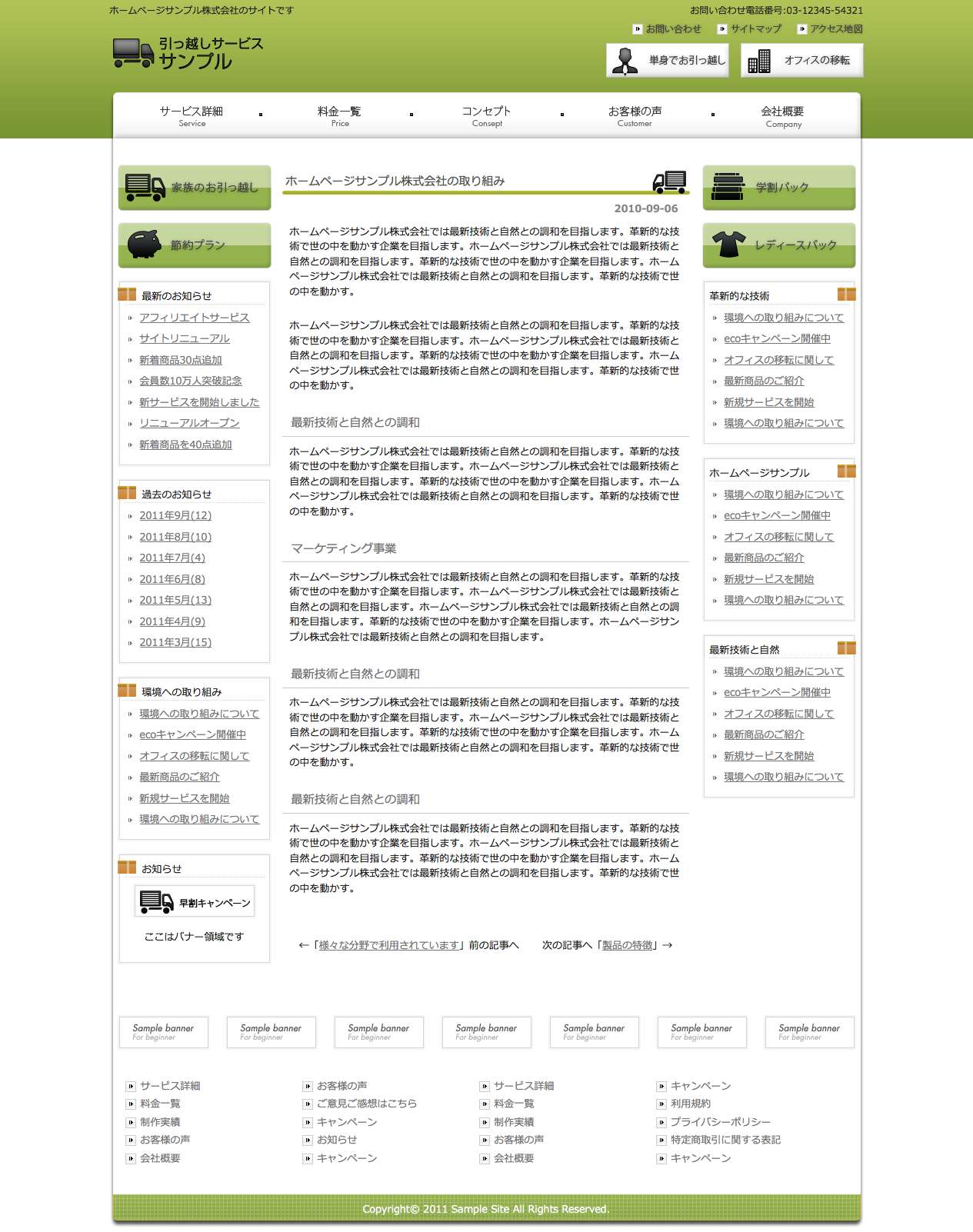
Task: Click the truck icon on 早割キャンペーン banner
Action: point(156,902)
